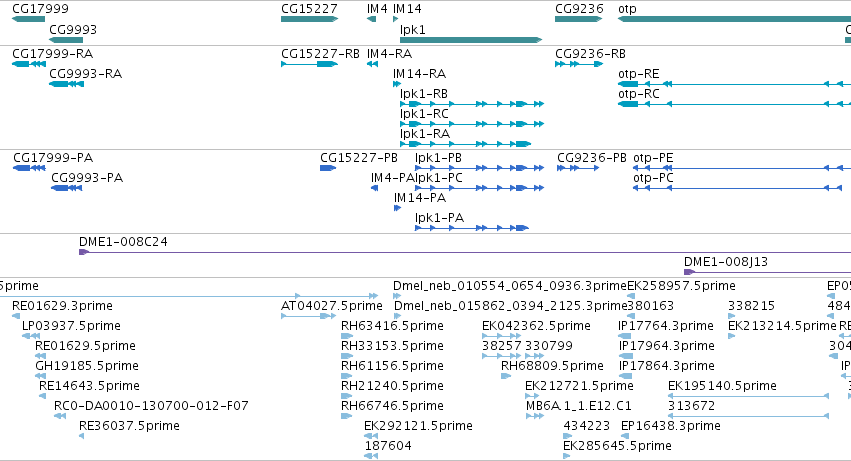Select EST MB6A.1_1.E12.C1
Viewport: 851px width, 461px height.
tap(579, 407)
